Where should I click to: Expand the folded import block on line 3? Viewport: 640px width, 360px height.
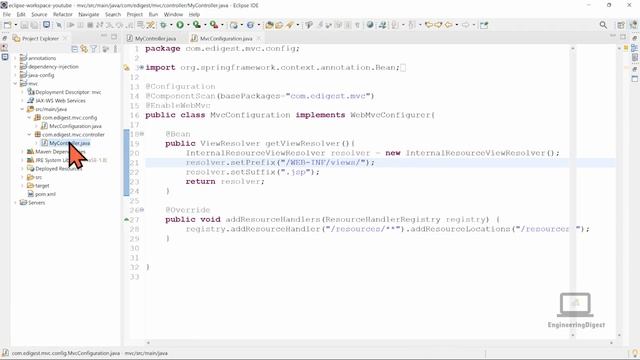click(x=142, y=67)
